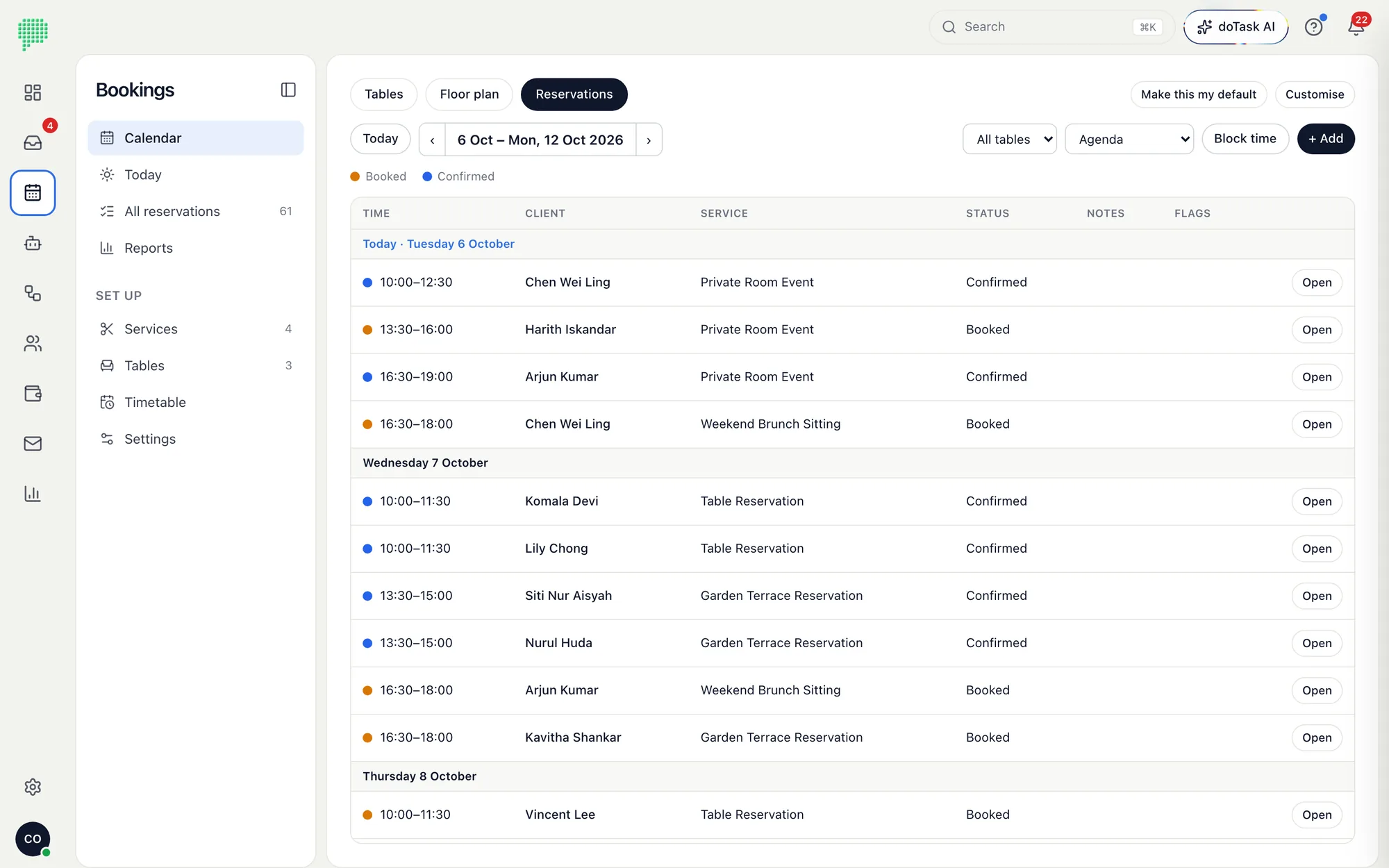The width and height of the screenshot is (1389, 868).
Task: Click the + Add button
Action: pos(1326,139)
